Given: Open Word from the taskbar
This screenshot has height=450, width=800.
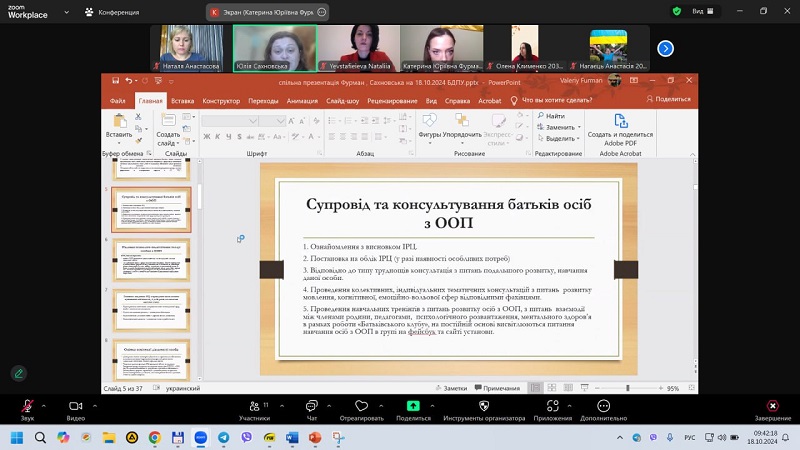Looking at the screenshot, I should click(x=292, y=437).
